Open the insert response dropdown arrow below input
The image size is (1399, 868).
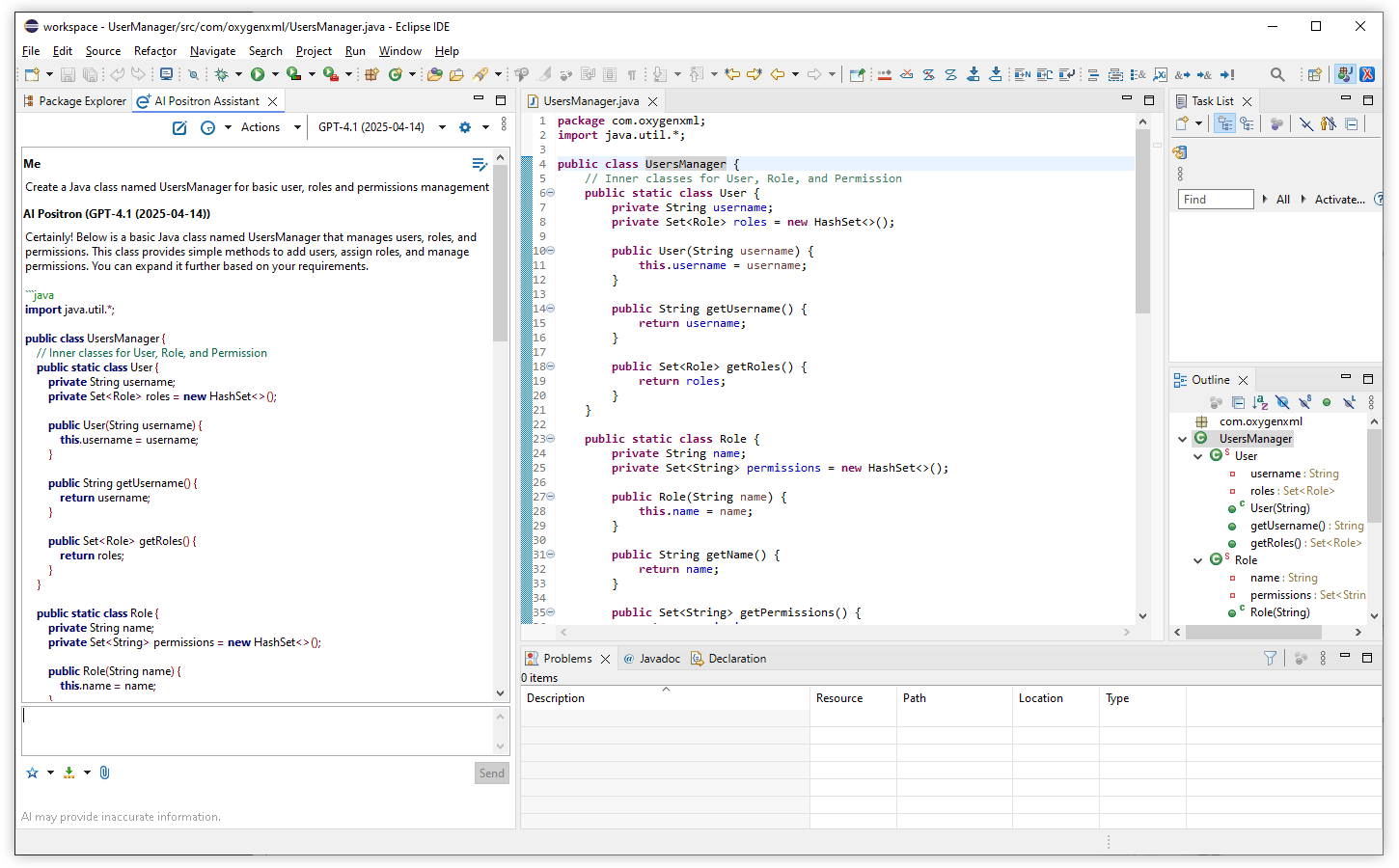click(x=87, y=773)
